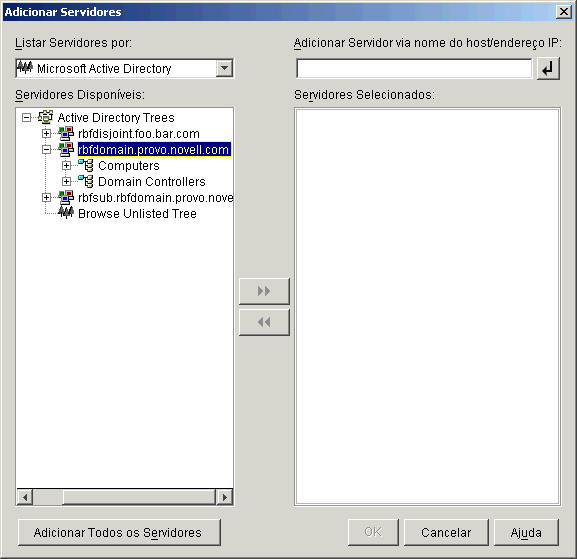Expand the rbfdisjoint.foo.bar.com node
Viewport: 577px width, 559px height.
[x=46, y=134]
